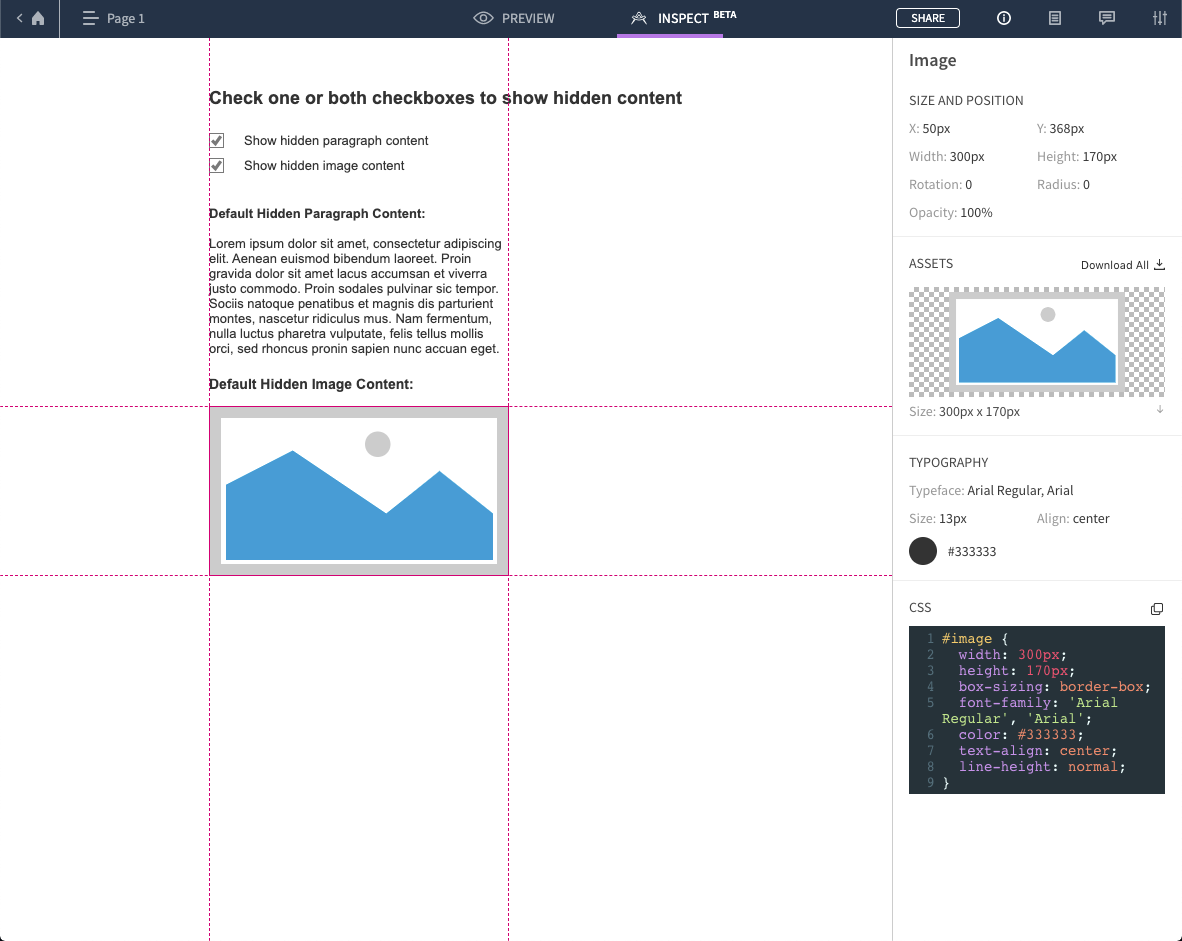Screen dimensions: 1182x941
Task: Copy CSS code with the copy icon
Action: point(1157,609)
